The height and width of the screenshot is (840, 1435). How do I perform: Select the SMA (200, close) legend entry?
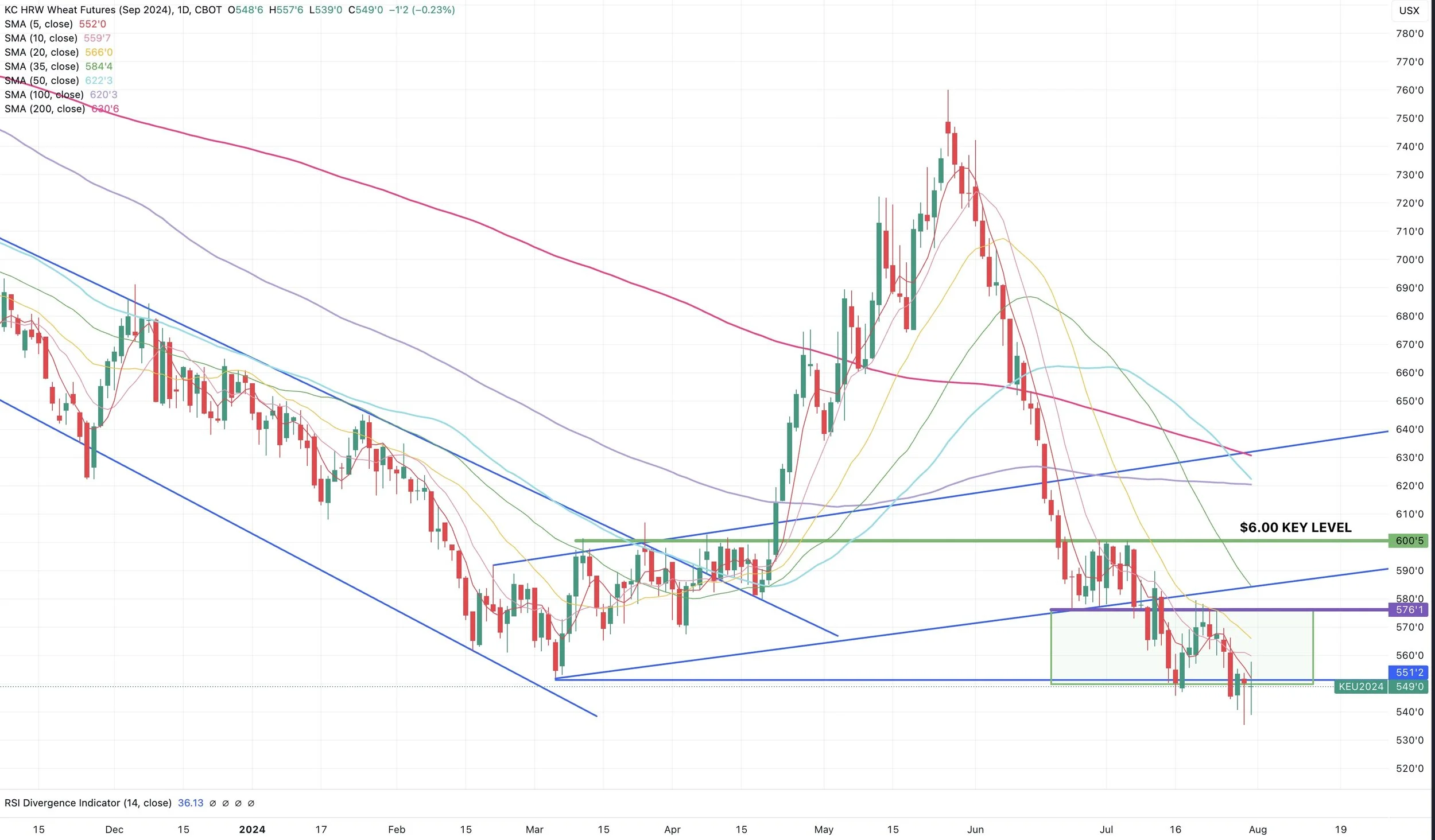click(x=44, y=108)
